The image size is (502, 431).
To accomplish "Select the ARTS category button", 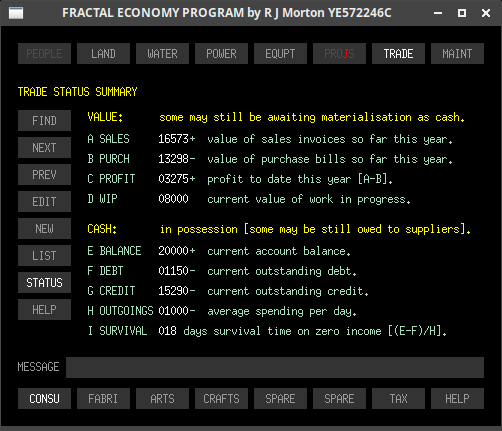I will pos(162,399).
